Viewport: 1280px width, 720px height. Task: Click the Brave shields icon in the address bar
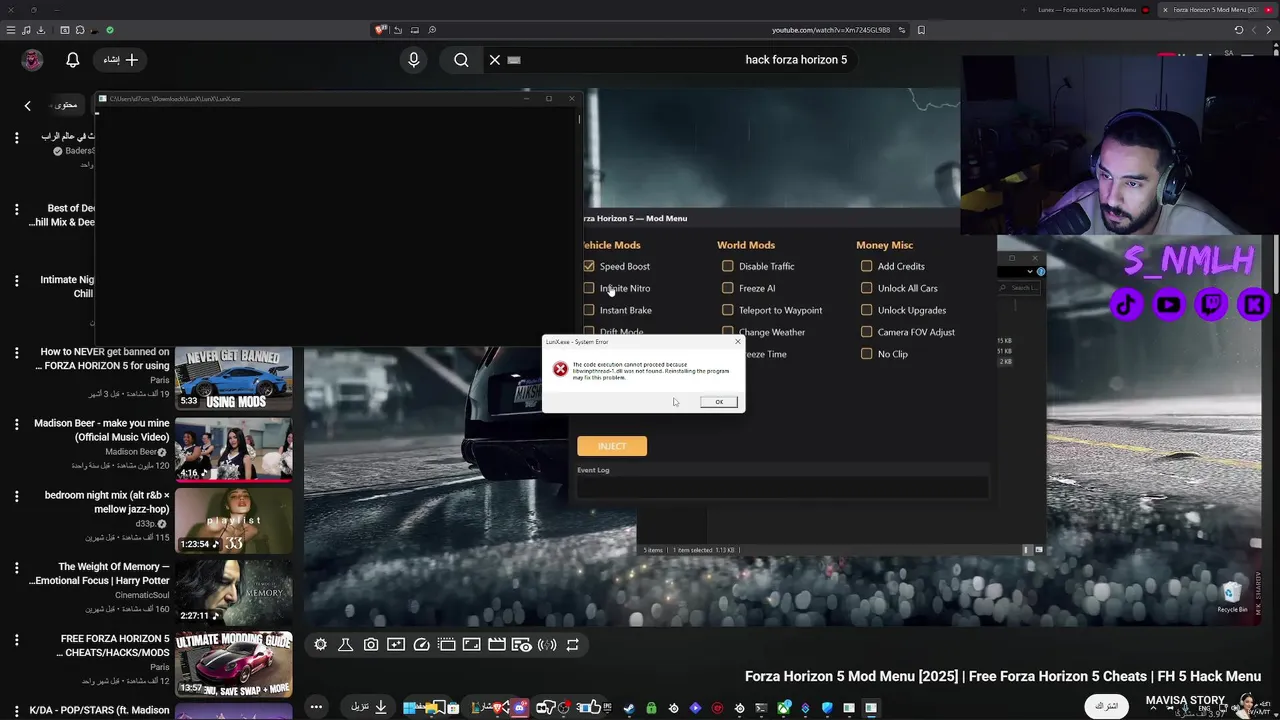tap(380, 30)
